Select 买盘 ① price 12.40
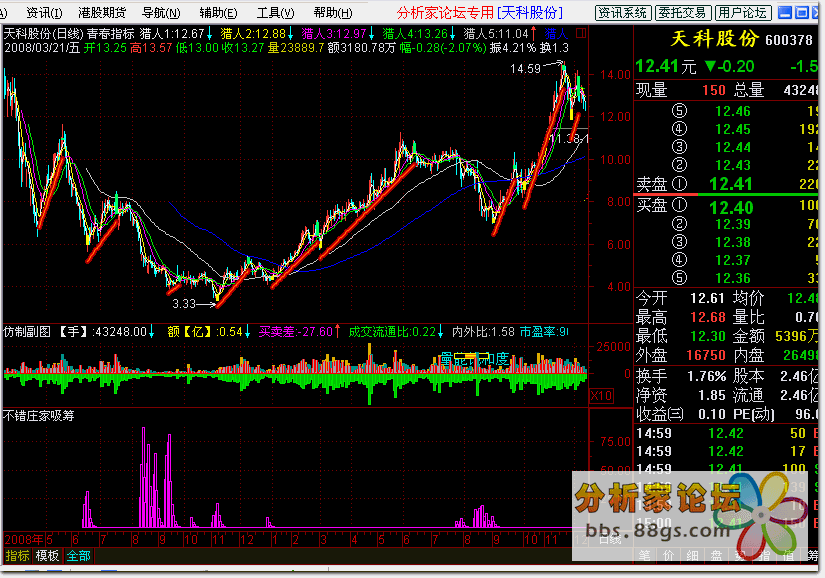825x578 pixels. click(731, 208)
